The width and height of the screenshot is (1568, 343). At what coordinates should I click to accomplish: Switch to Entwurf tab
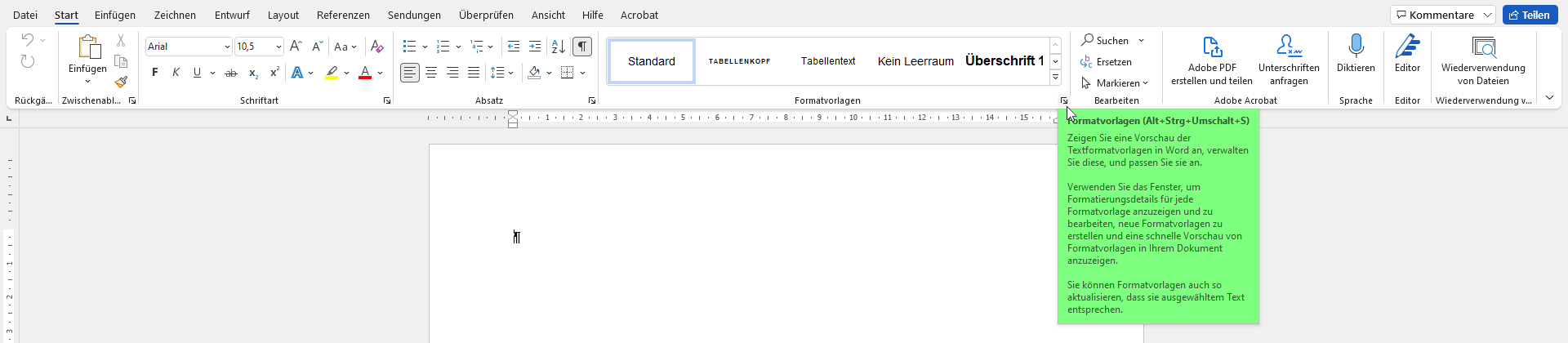point(232,15)
